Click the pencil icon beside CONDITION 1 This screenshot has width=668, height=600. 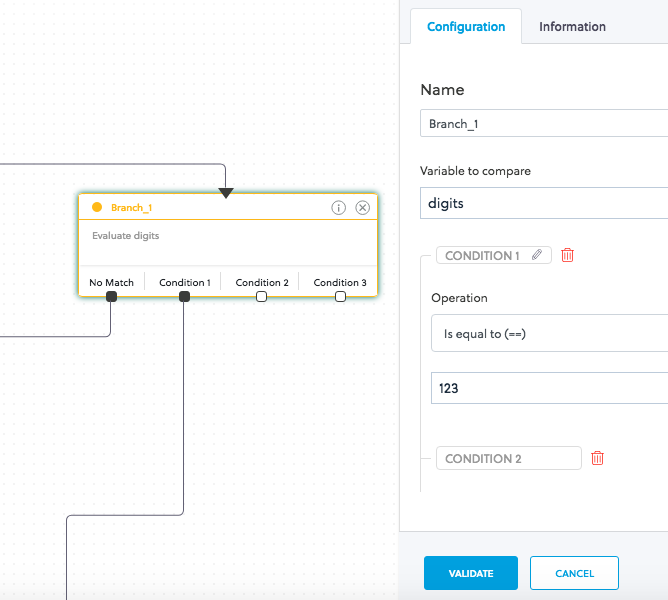pyautogui.click(x=537, y=256)
